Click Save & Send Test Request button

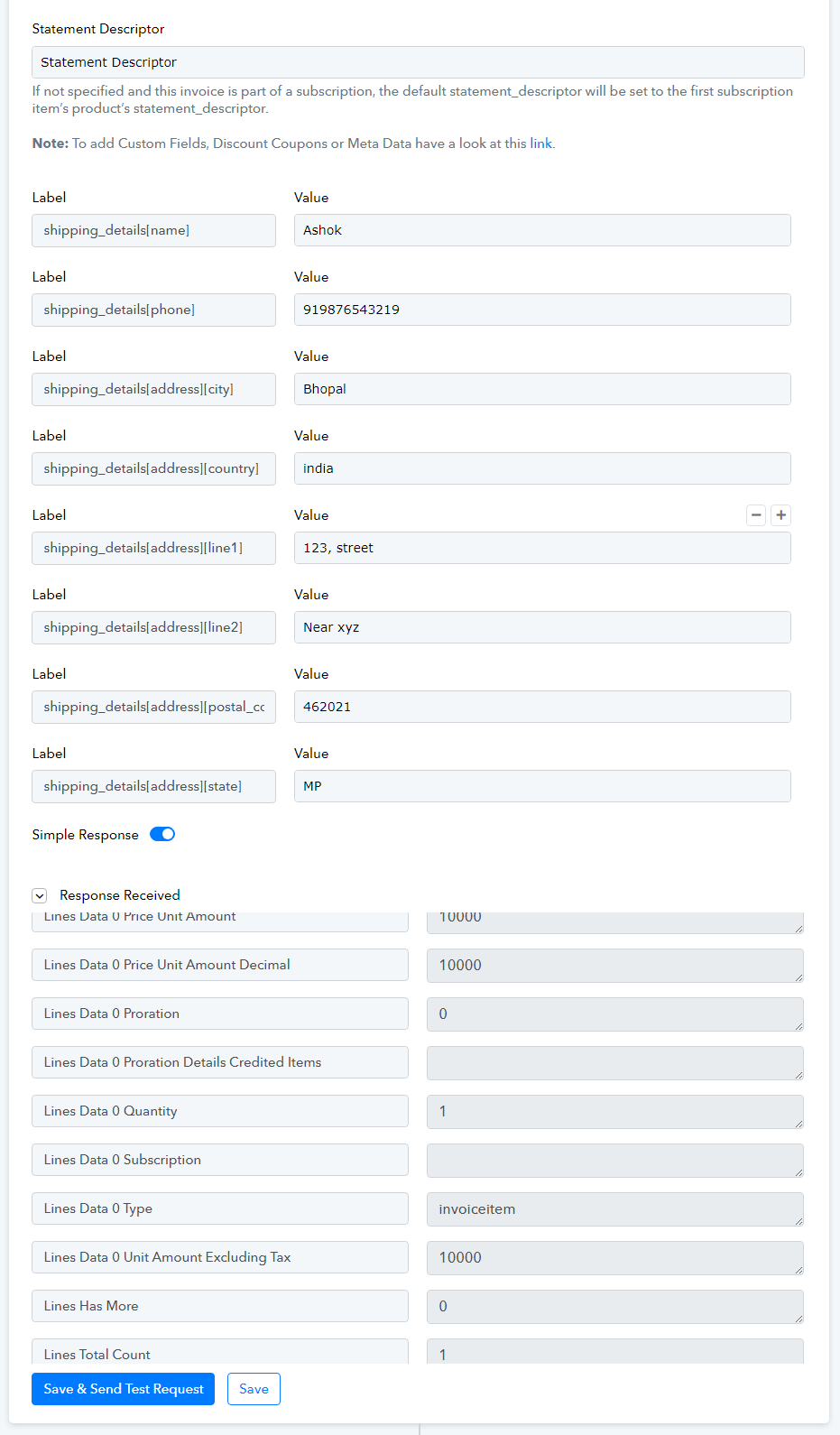click(123, 1389)
